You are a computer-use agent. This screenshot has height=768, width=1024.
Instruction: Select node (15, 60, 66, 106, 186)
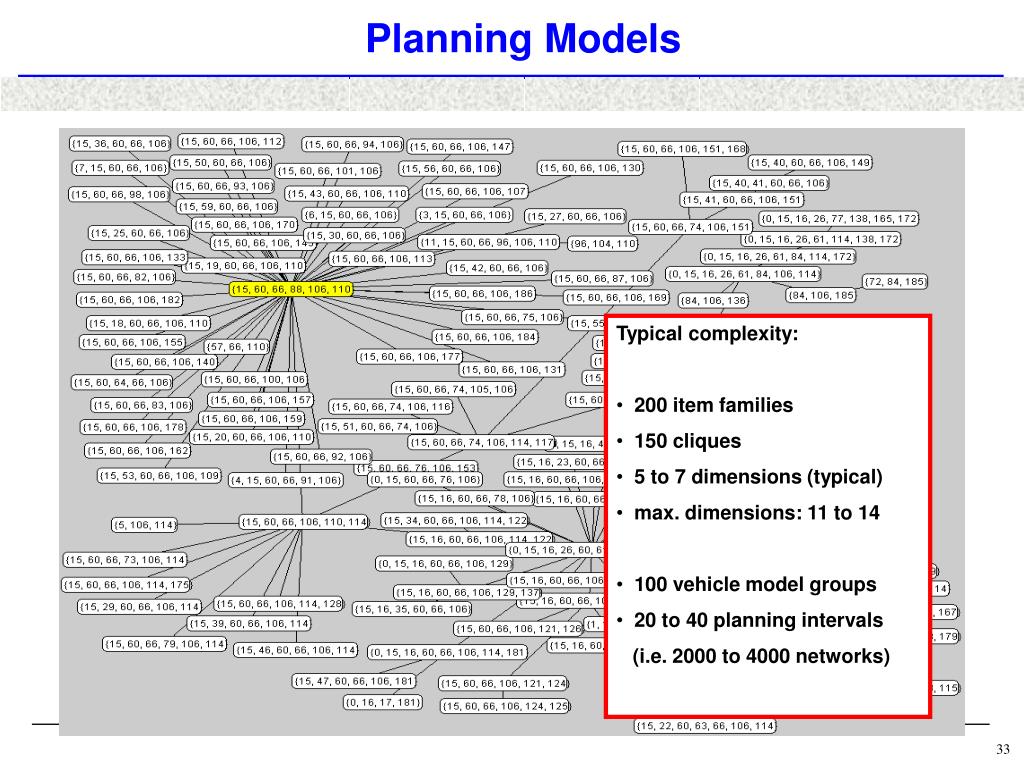[x=483, y=294]
